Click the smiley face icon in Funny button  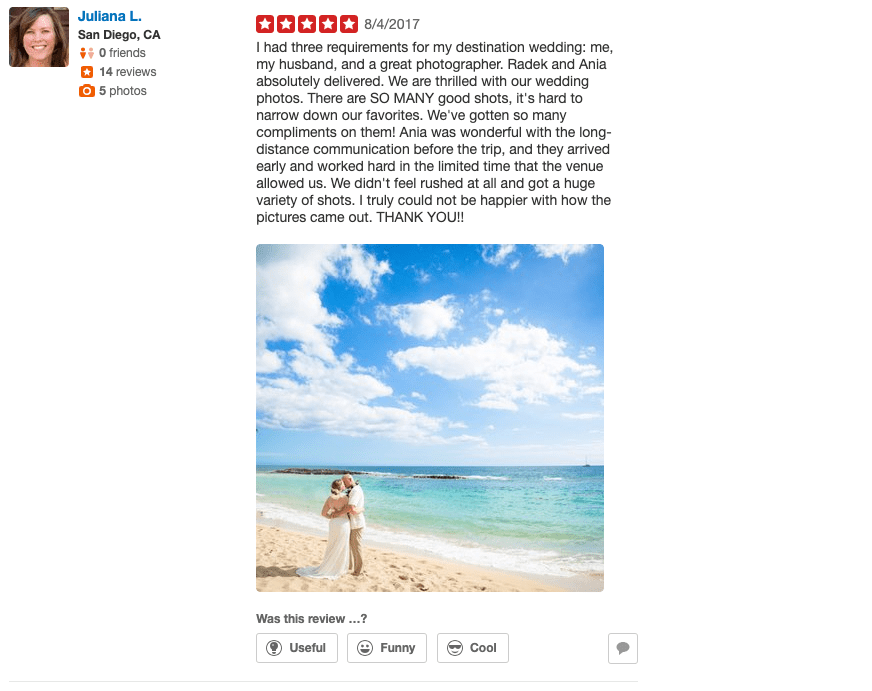[x=365, y=648]
